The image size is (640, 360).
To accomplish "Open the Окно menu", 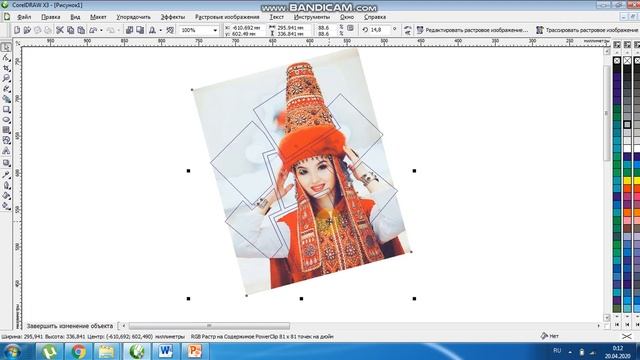I will coord(347,17).
